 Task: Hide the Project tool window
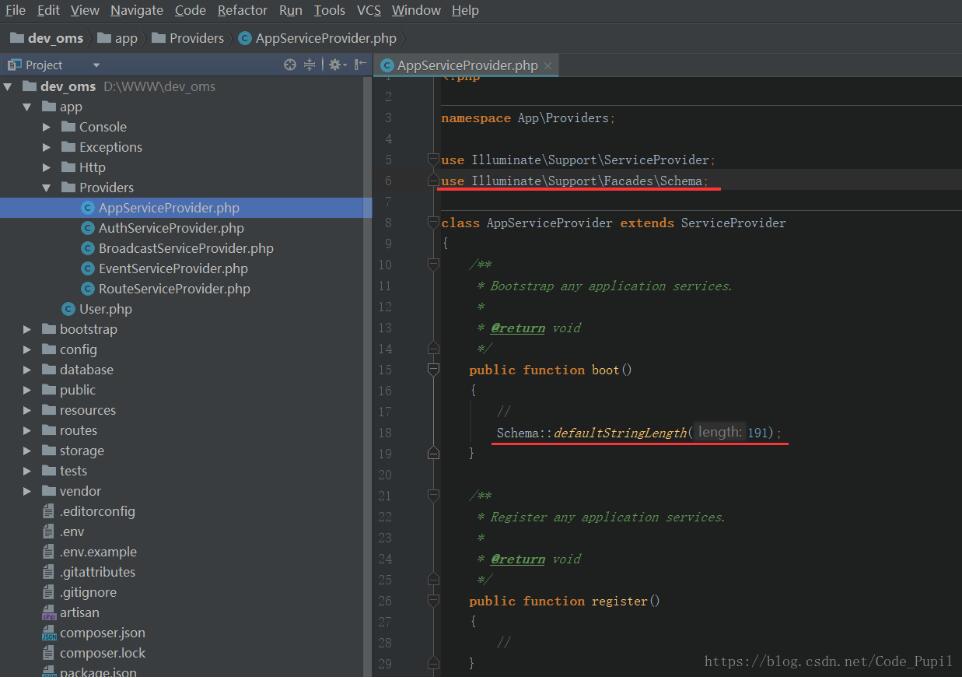pos(359,65)
